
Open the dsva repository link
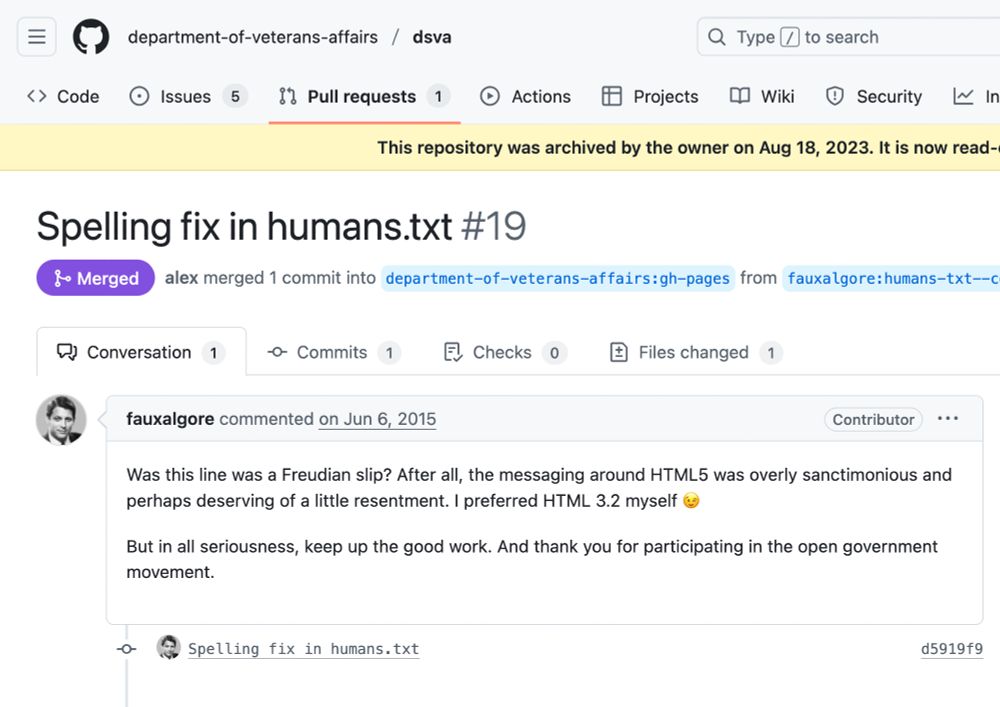pyautogui.click(x=432, y=37)
